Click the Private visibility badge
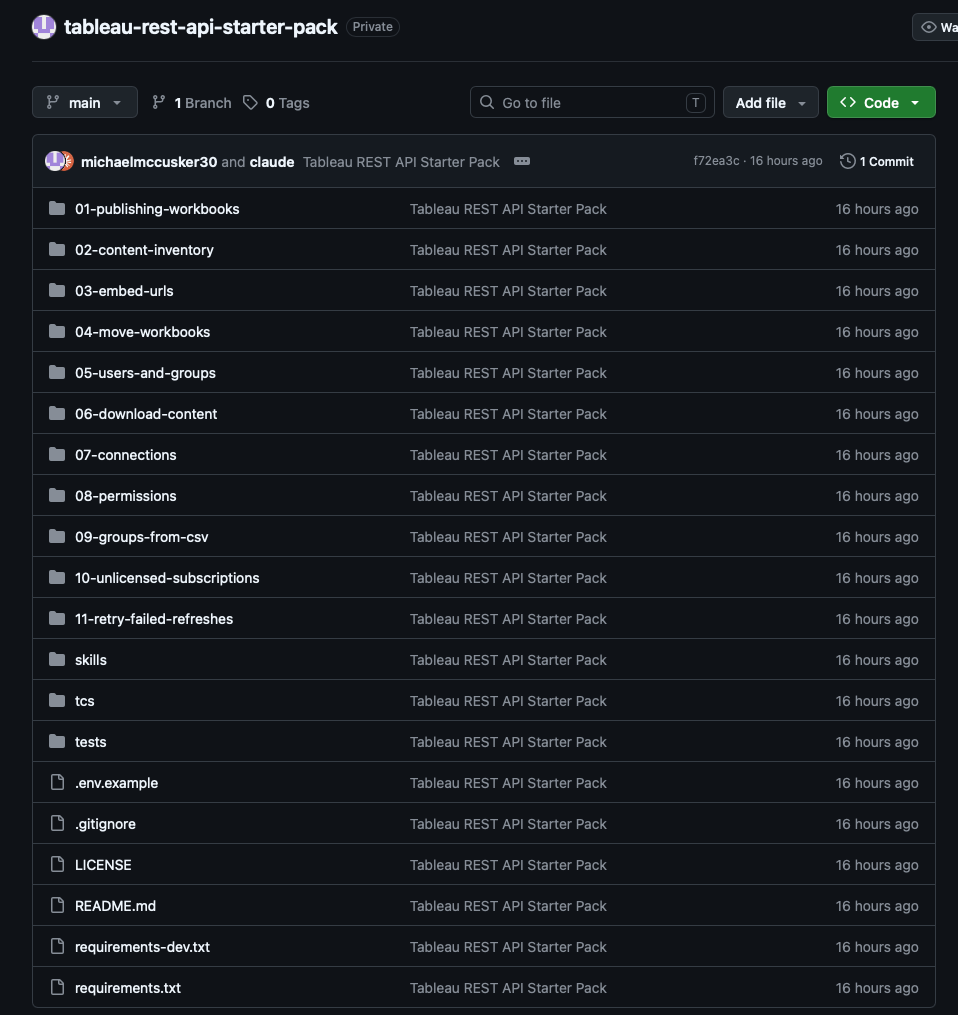The height and width of the screenshot is (1015, 958). tap(372, 27)
